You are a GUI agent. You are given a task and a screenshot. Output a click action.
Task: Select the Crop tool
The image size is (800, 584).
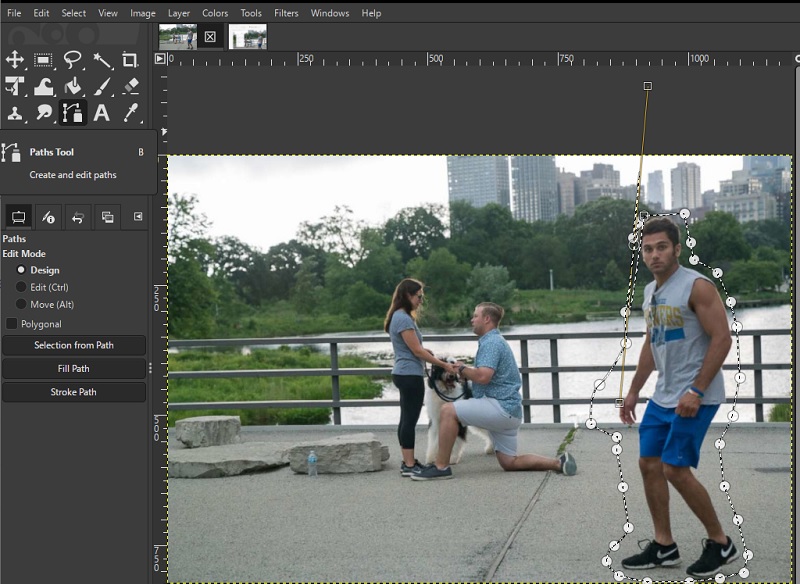[x=130, y=60]
